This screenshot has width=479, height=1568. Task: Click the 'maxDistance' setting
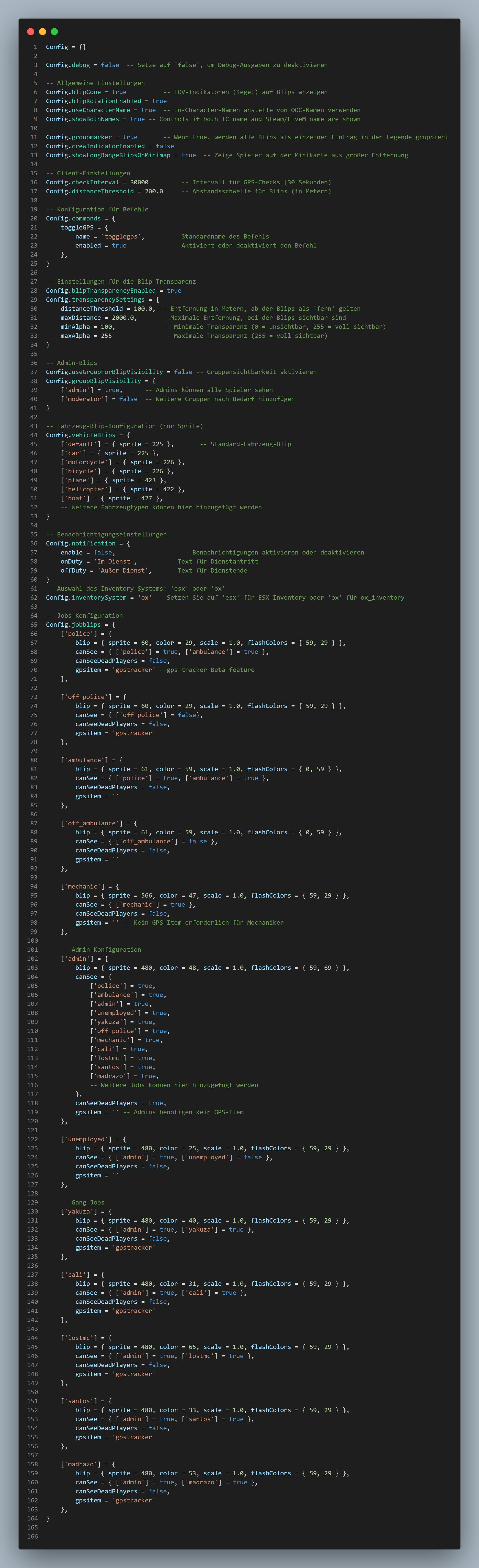(x=81, y=318)
